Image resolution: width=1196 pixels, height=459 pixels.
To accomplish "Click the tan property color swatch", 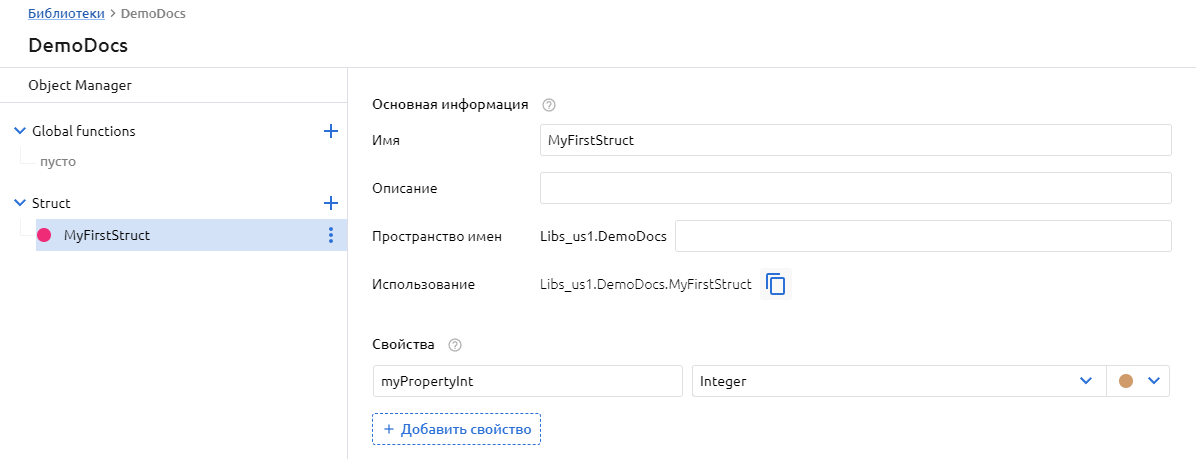I will pos(1126,381).
